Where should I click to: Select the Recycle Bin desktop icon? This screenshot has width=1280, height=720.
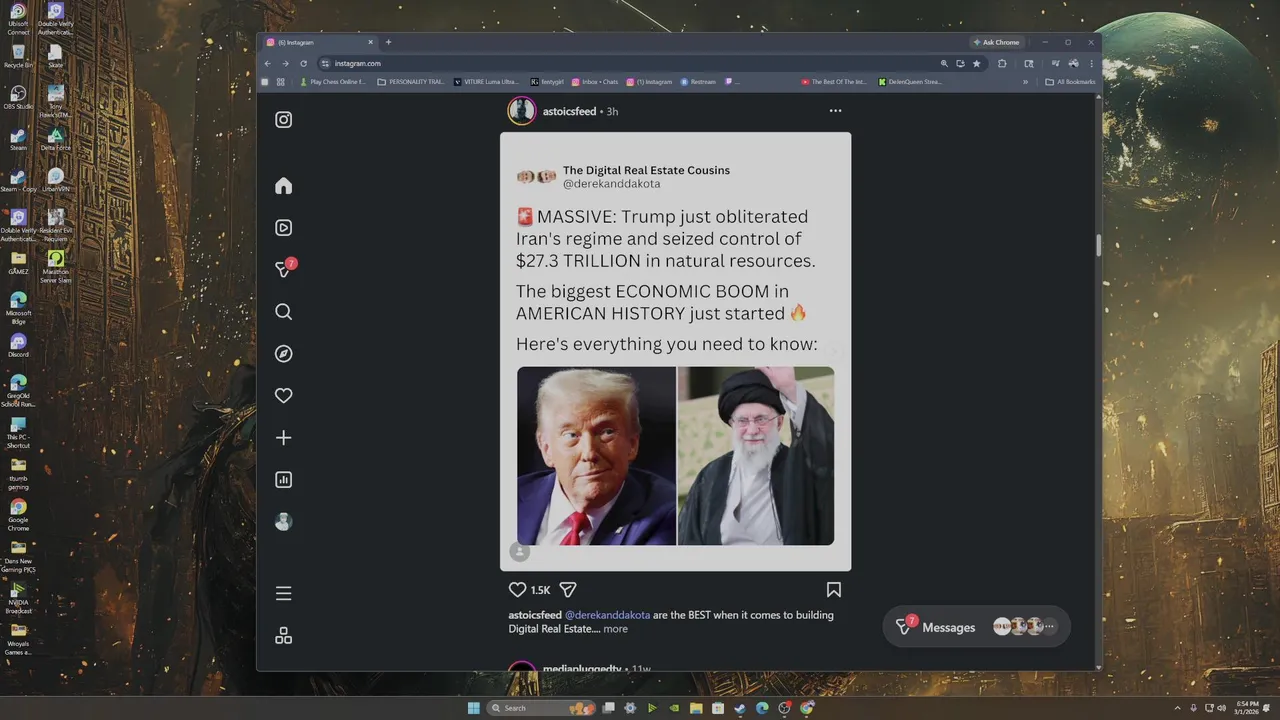[18, 57]
